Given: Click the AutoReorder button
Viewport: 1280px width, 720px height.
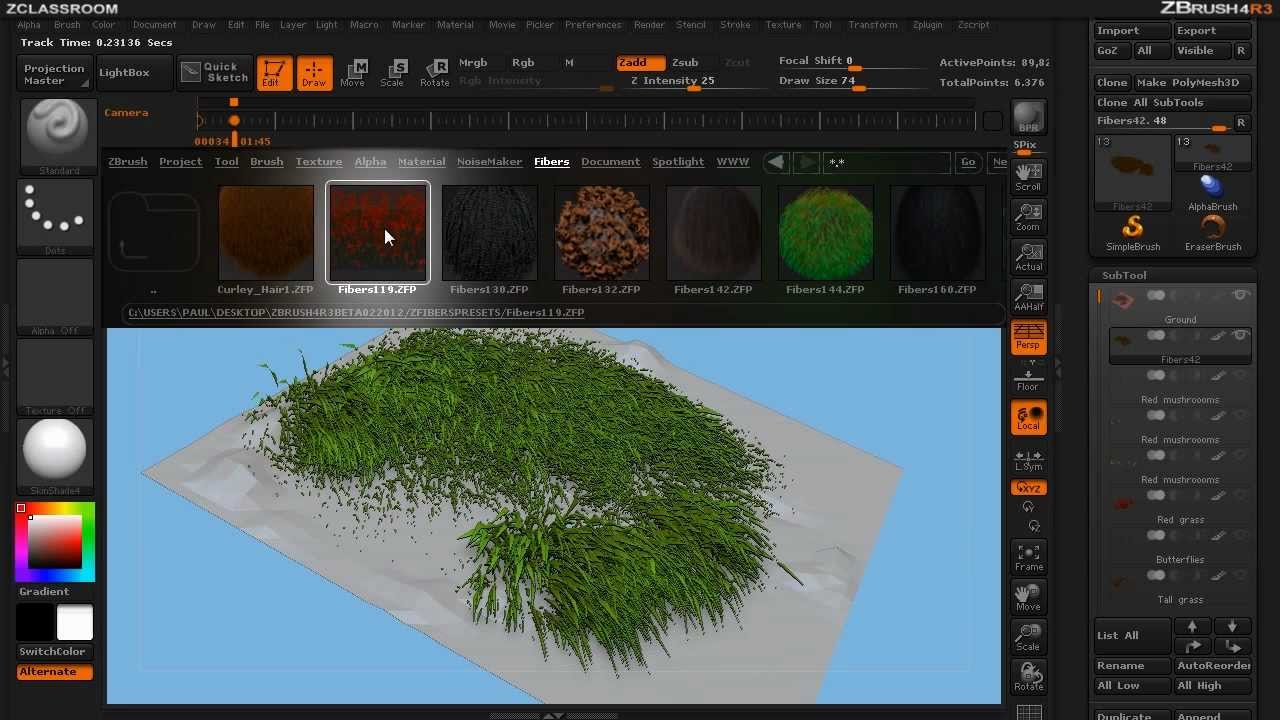Looking at the screenshot, I should [1212, 666].
